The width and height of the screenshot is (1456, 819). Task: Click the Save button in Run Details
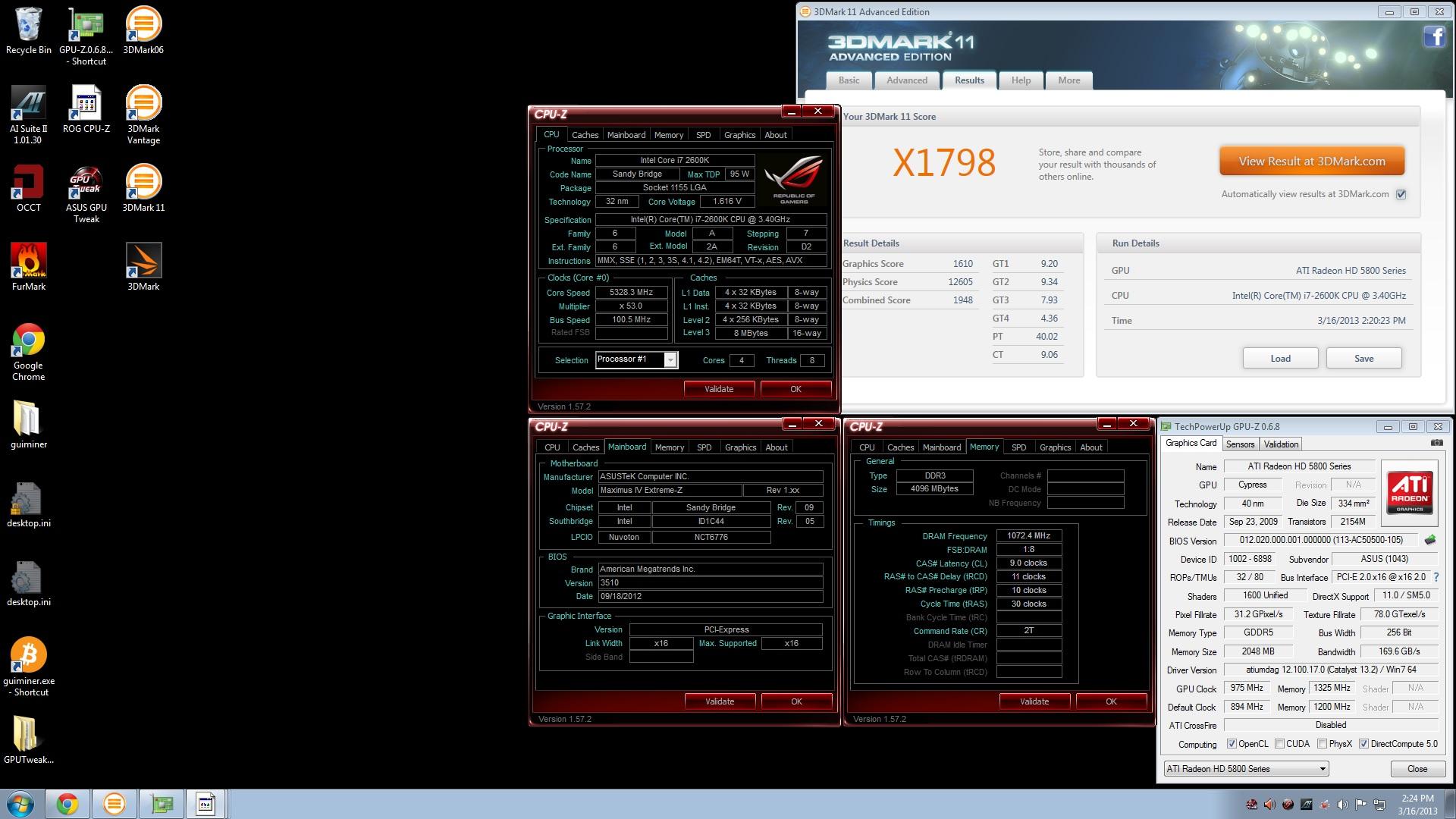(1363, 359)
